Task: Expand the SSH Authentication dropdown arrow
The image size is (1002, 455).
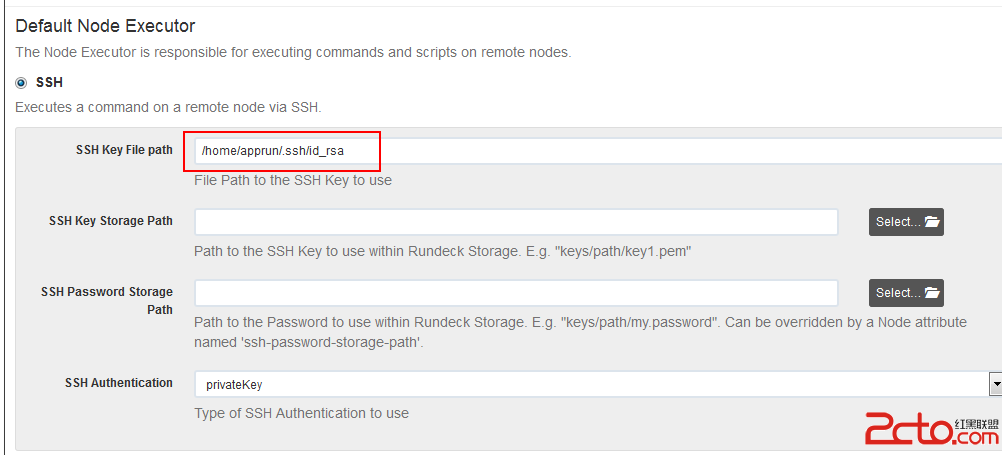Action: [996, 384]
